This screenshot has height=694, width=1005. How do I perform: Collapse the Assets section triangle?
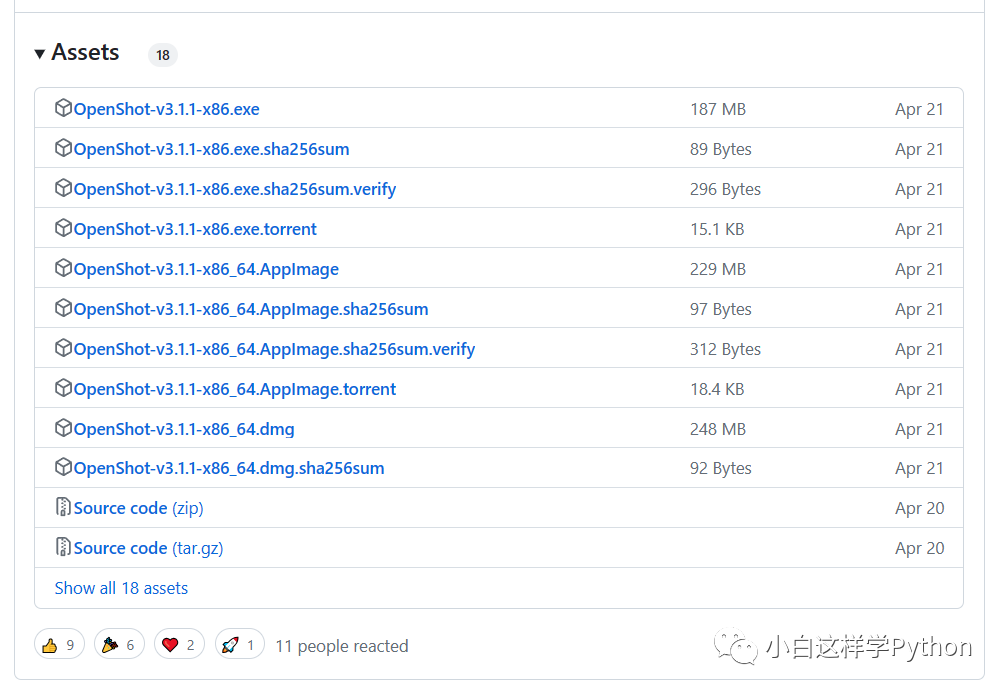40,54
